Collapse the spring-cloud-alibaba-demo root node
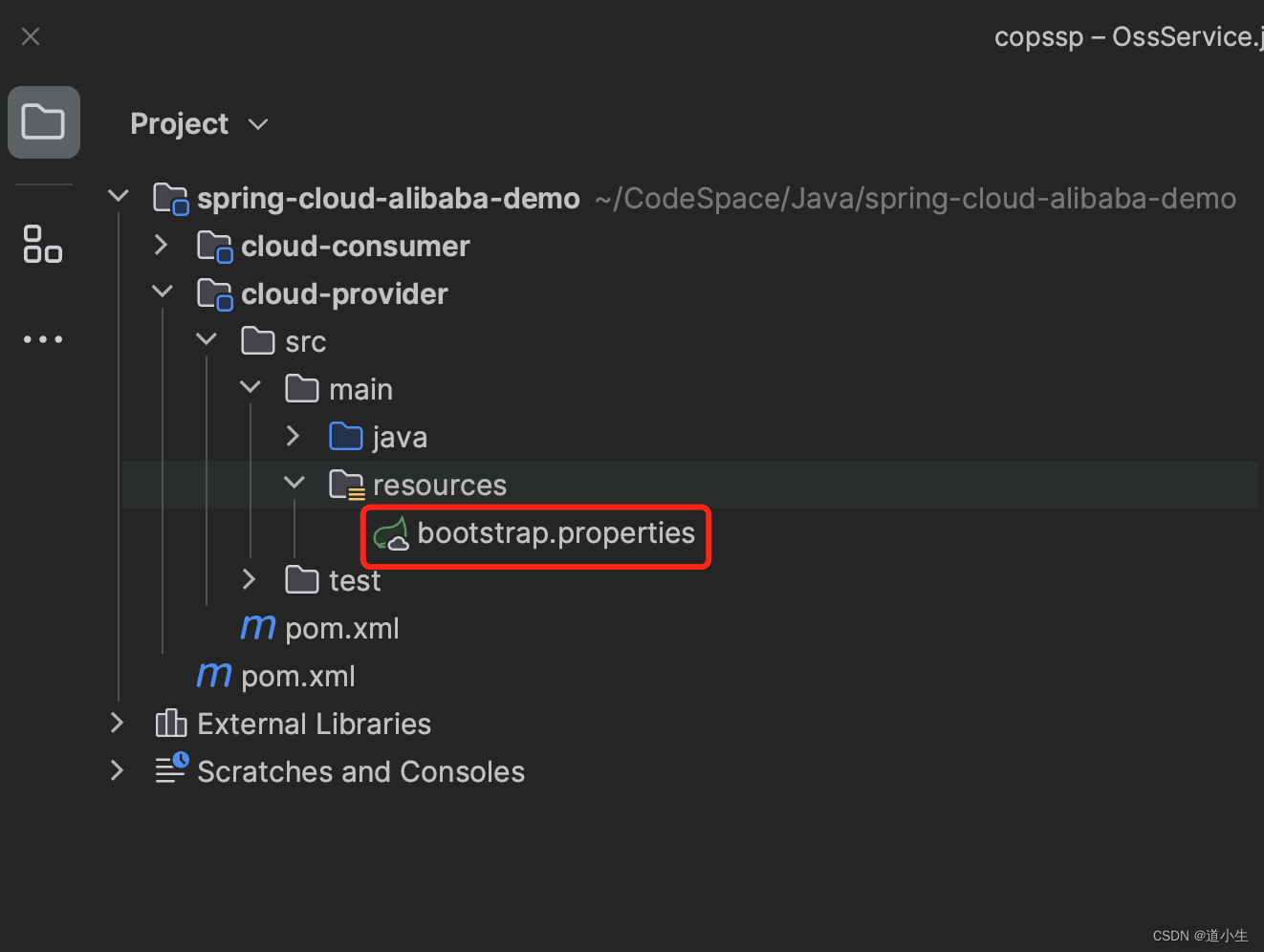Viewport: 1264px width, 952px height. pos(119,196)
